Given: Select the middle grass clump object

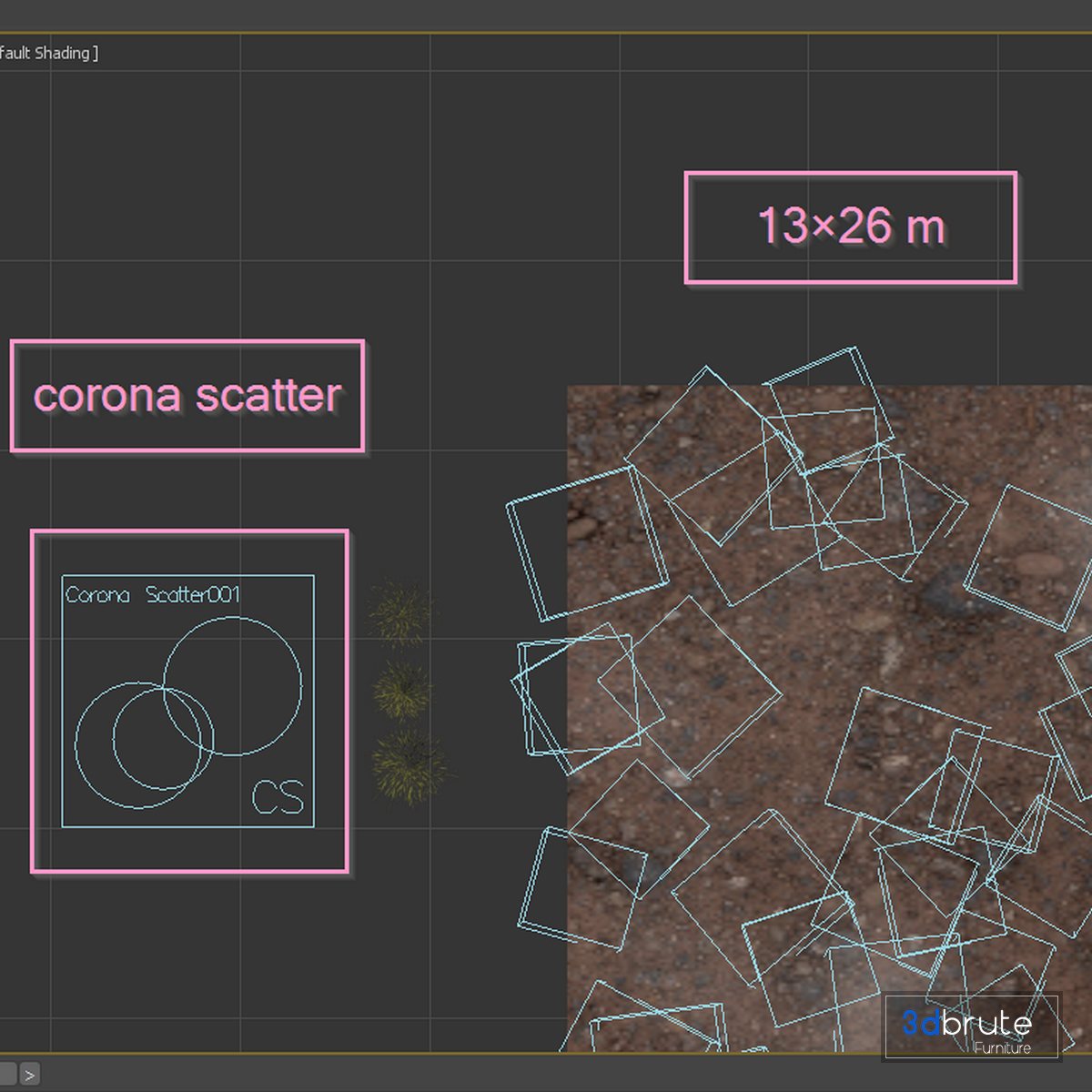Looking at the screenshot, I should 401,689.
